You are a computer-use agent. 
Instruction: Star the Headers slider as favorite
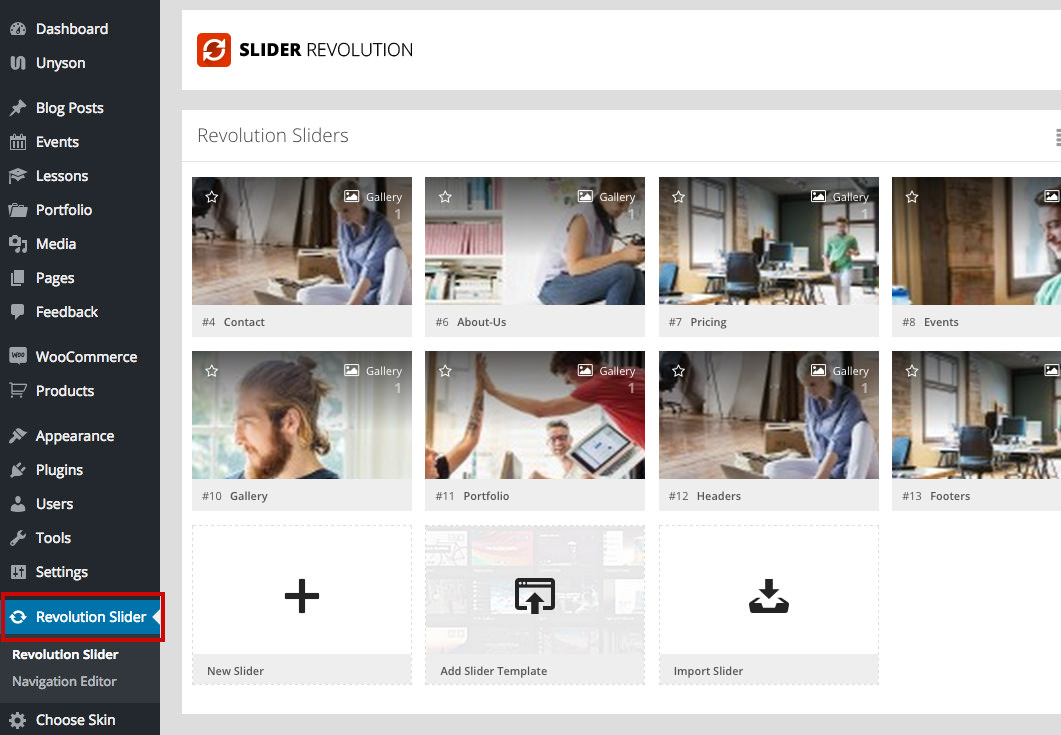pos(679,371)
